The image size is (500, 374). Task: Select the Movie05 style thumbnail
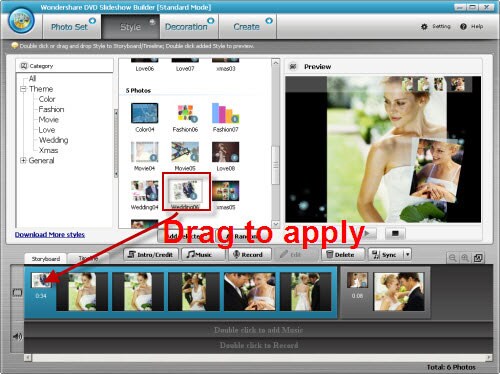[185, 152]
